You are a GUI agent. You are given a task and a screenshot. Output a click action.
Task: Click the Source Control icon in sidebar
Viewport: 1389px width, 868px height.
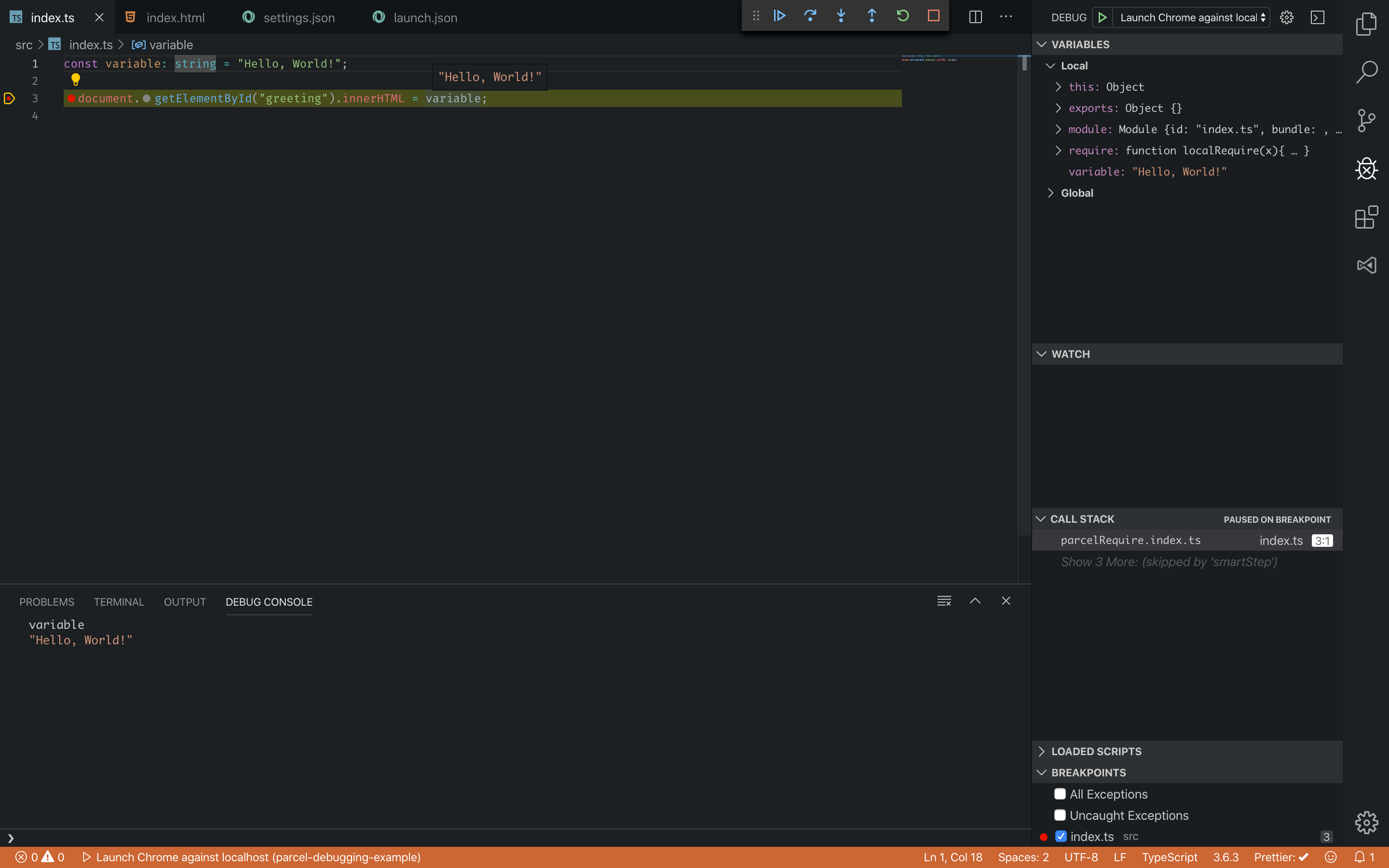[1365, 119]
